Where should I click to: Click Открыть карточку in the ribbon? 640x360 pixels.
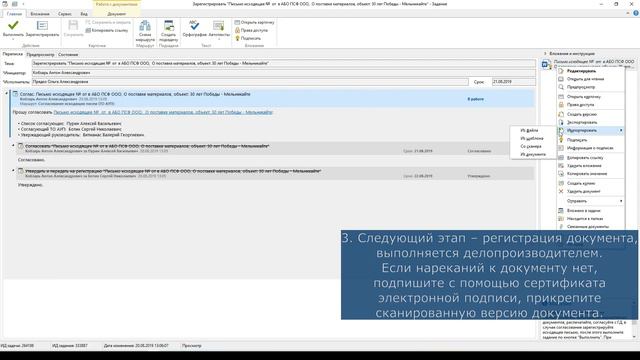point(255,22)
